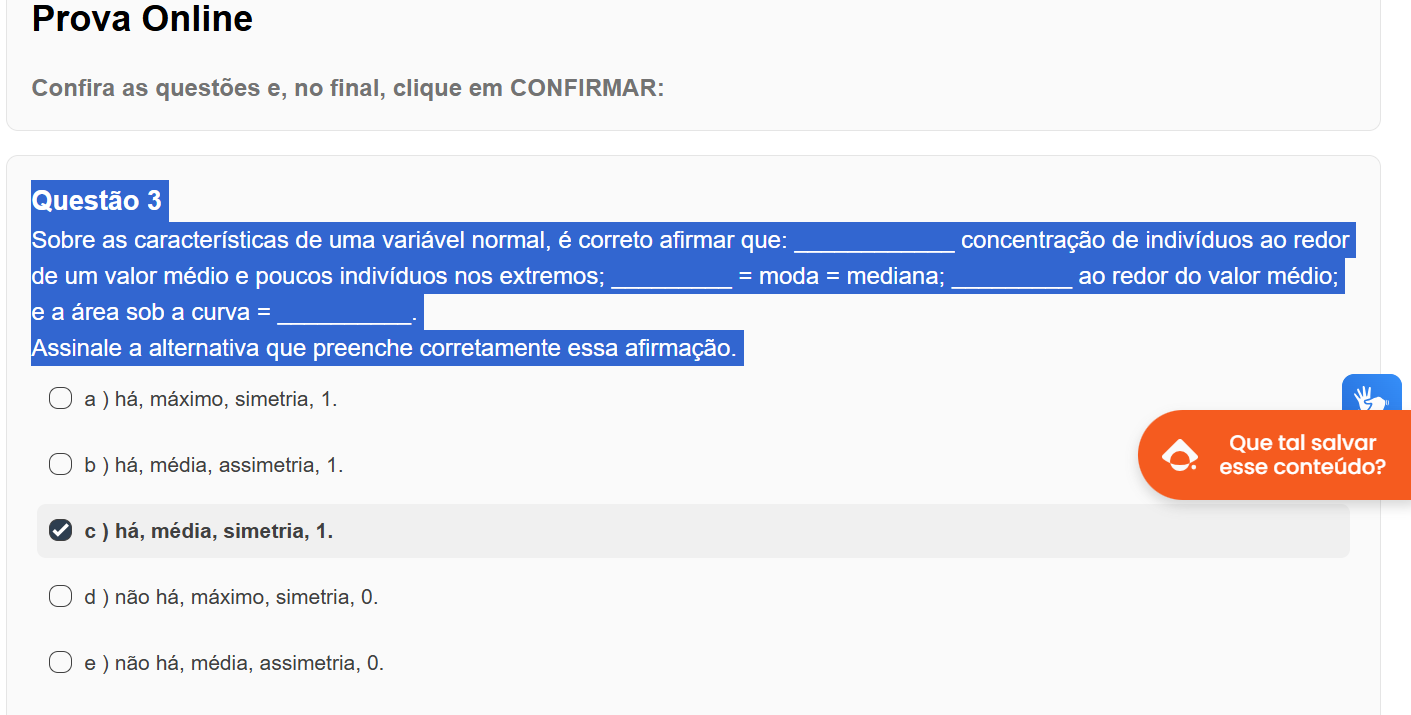Select radio option b) há, média, assimetria
1411x715 pixels.
click(x=61, y=465)
